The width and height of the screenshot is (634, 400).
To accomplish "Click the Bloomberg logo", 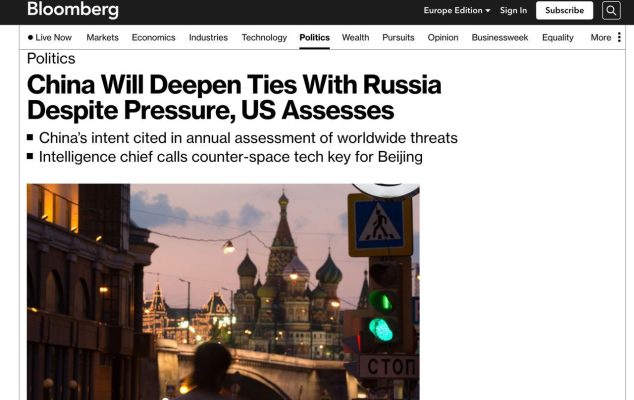I will pos(73,9).
